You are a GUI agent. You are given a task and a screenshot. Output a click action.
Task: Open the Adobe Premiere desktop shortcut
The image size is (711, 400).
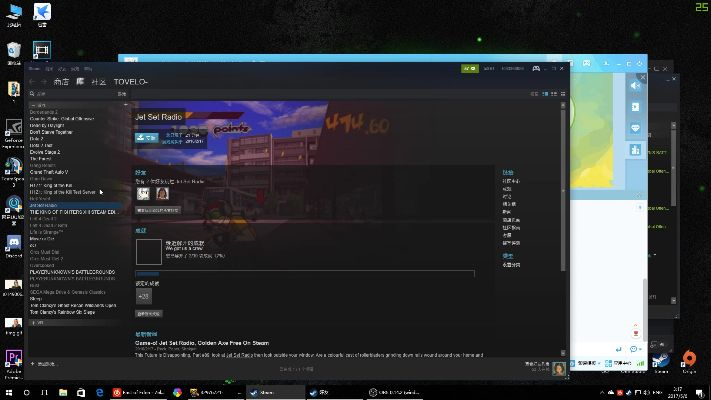[x=14, y=364]
